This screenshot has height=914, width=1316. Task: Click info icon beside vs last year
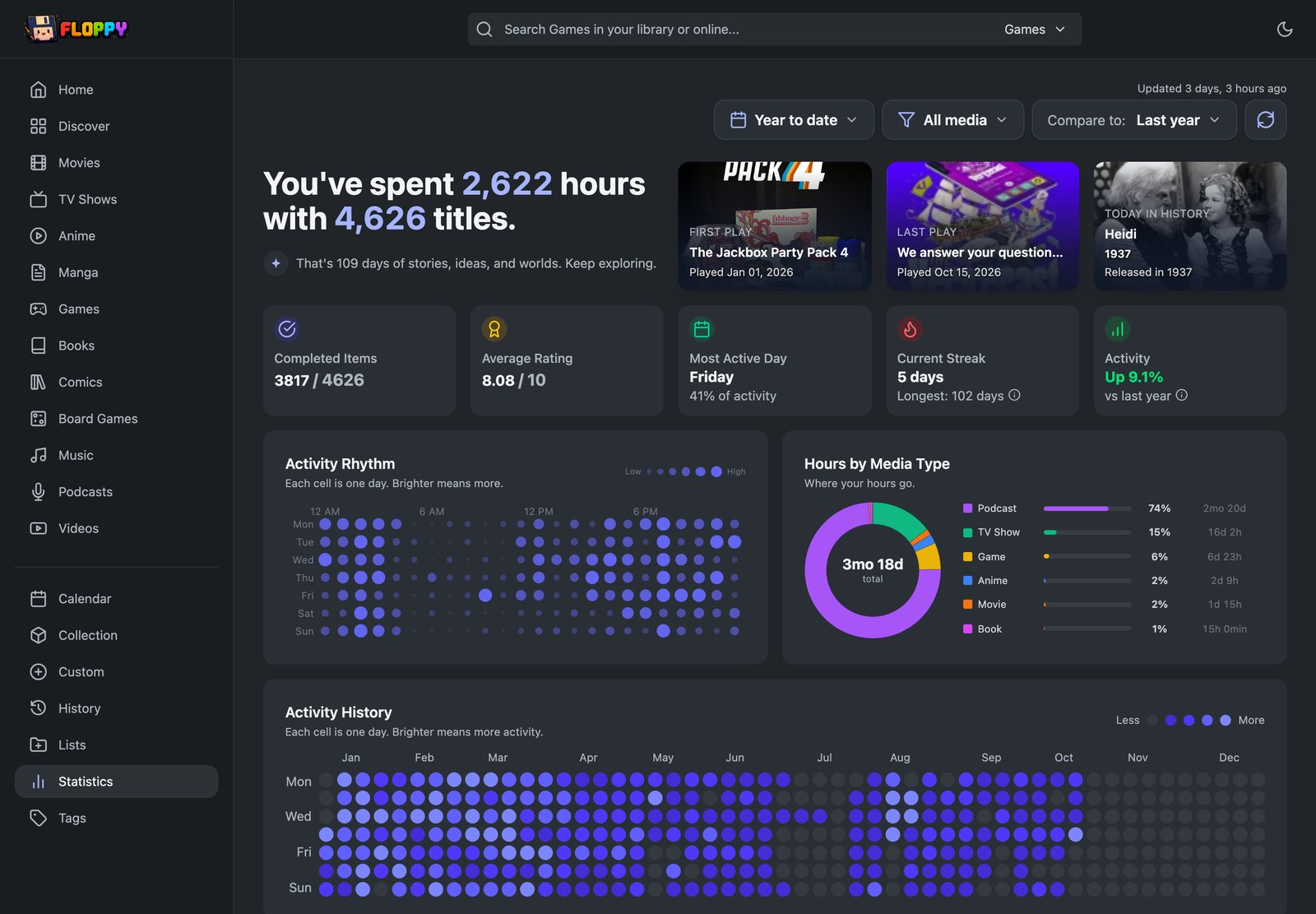(x=1182, y=396)
